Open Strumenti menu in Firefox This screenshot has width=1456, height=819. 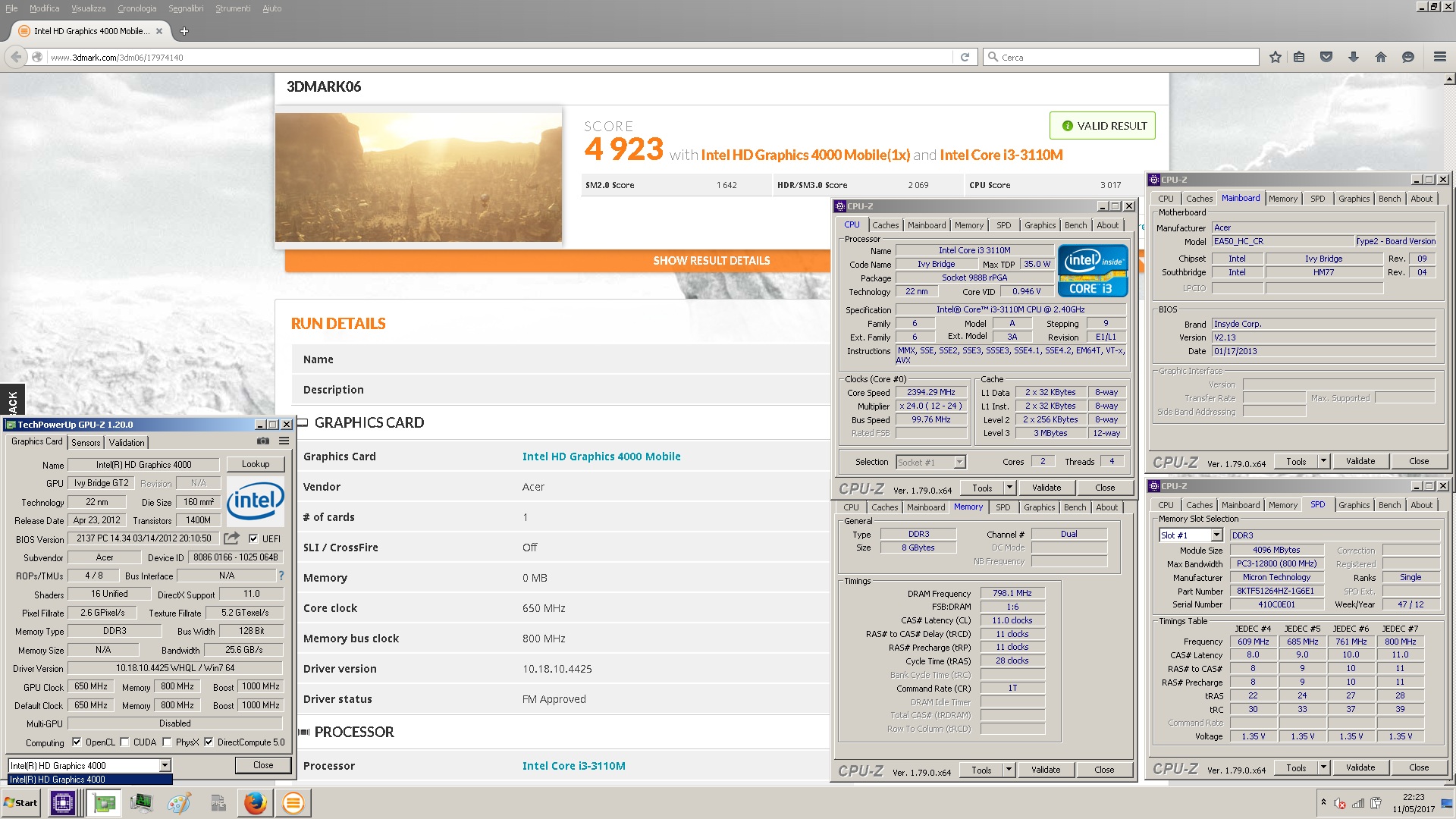[x=233, y=8]
